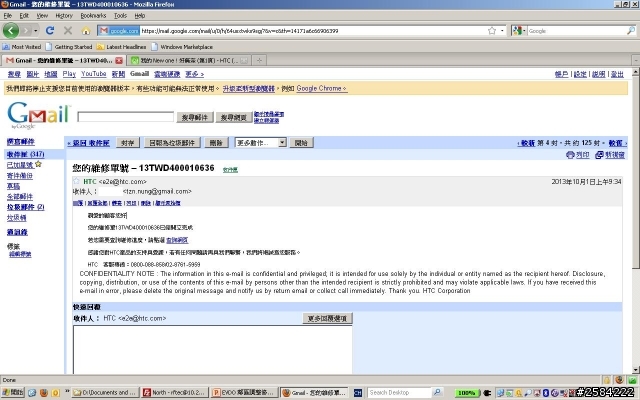Screen dimensions: 640x400
Task: Open the Edit menu
Action: [24, 16]
